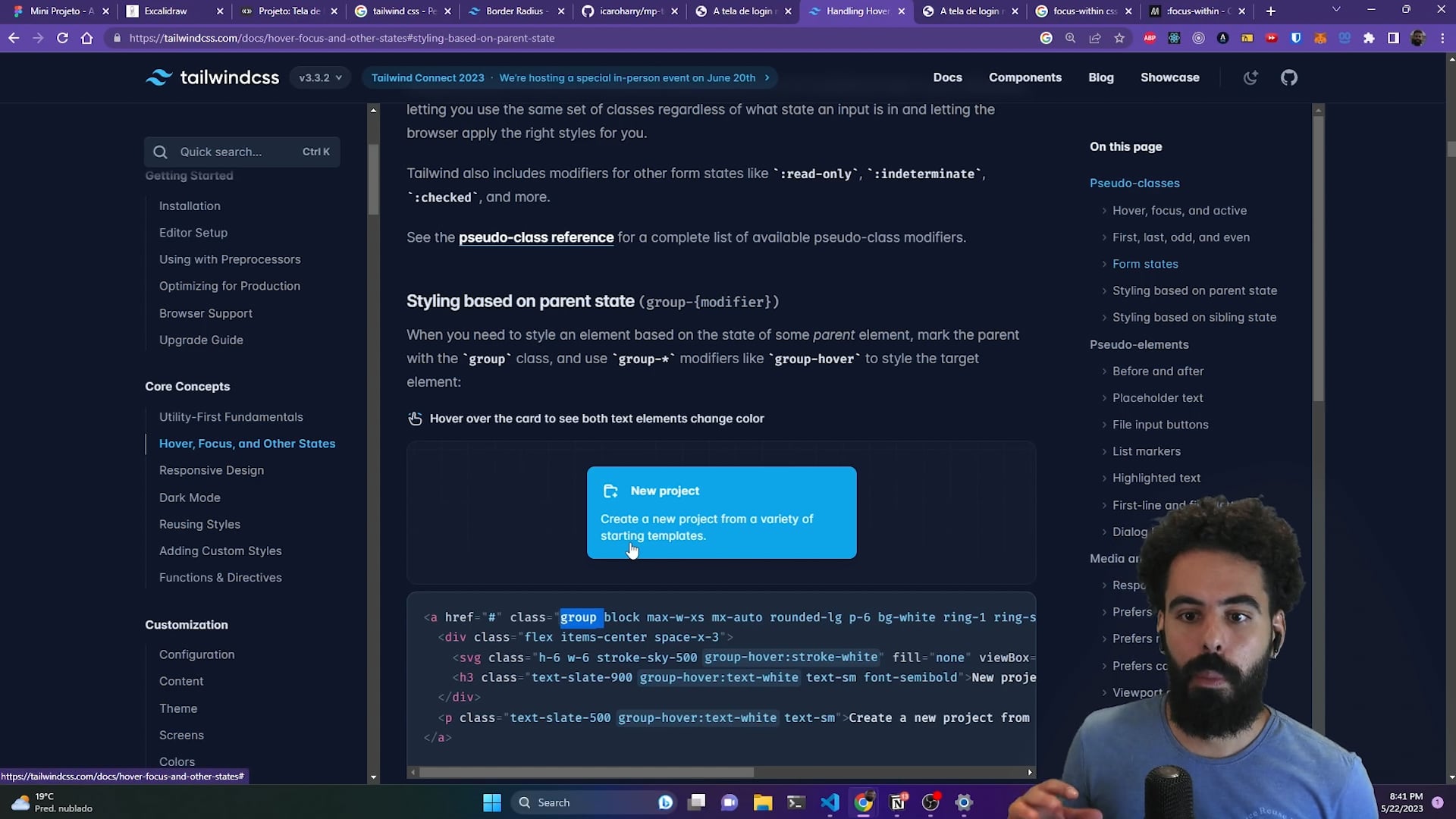Click the Quick search field
The width and height of the screenshot is (1456, 819).
(241, 152)
